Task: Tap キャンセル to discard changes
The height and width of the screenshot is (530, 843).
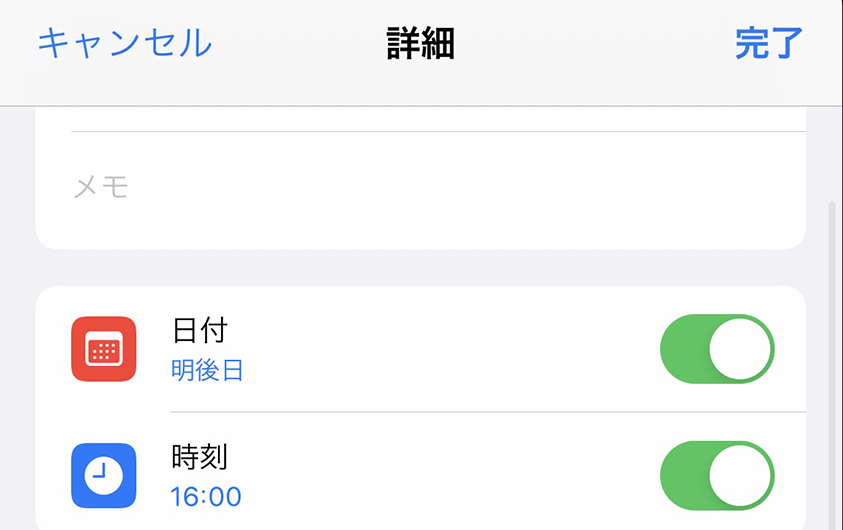Action: point(125,43)
